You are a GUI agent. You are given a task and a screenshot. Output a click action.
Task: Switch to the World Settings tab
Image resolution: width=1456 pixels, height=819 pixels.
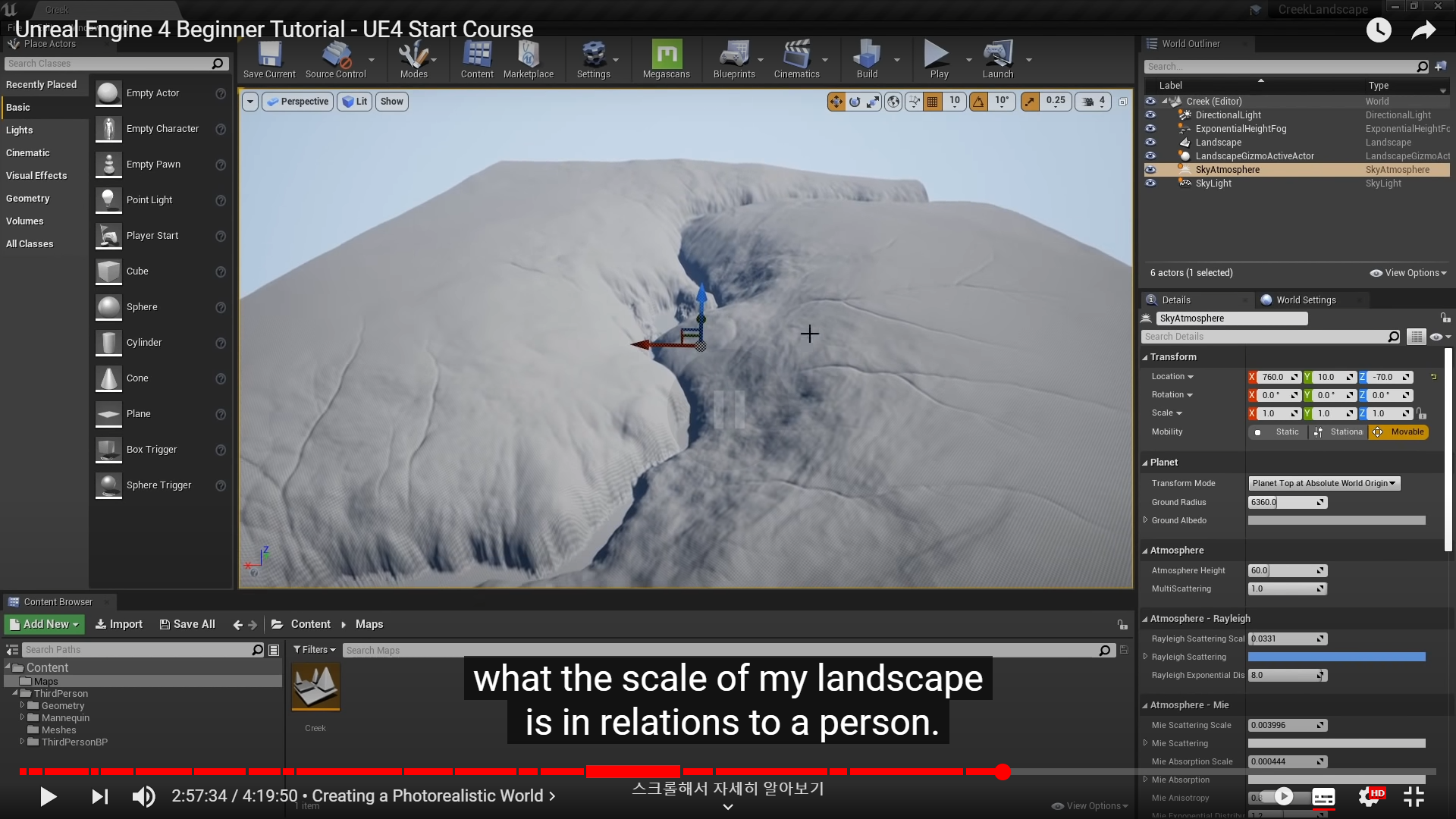point(1305,300)
